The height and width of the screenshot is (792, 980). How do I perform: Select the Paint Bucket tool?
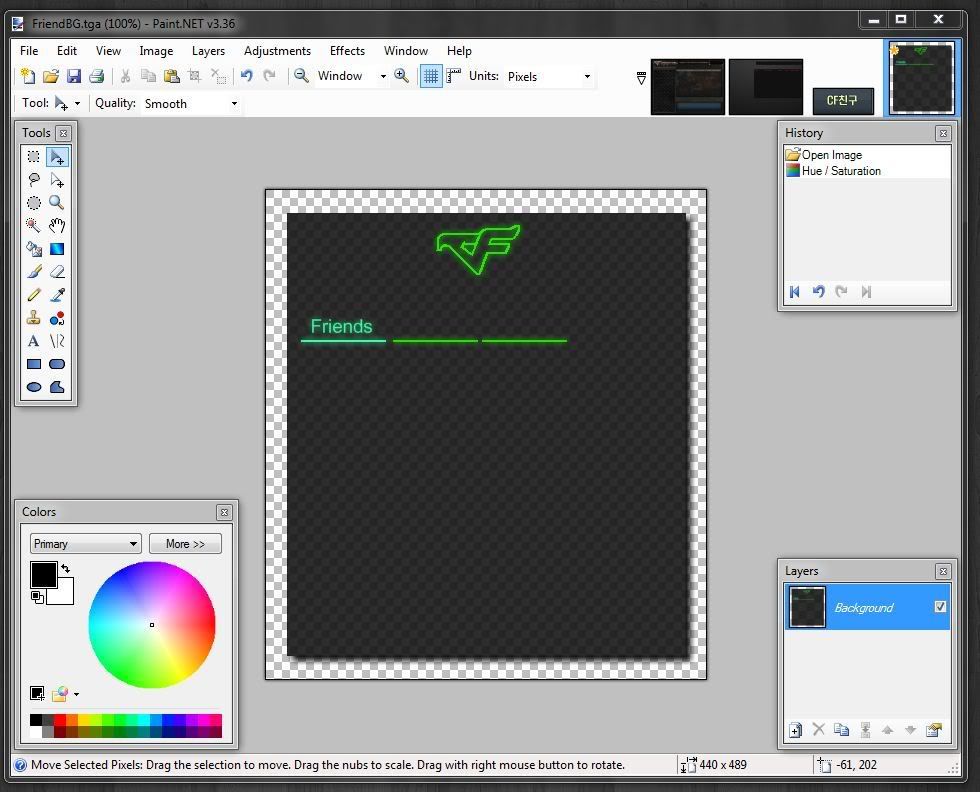coord(33,249)
